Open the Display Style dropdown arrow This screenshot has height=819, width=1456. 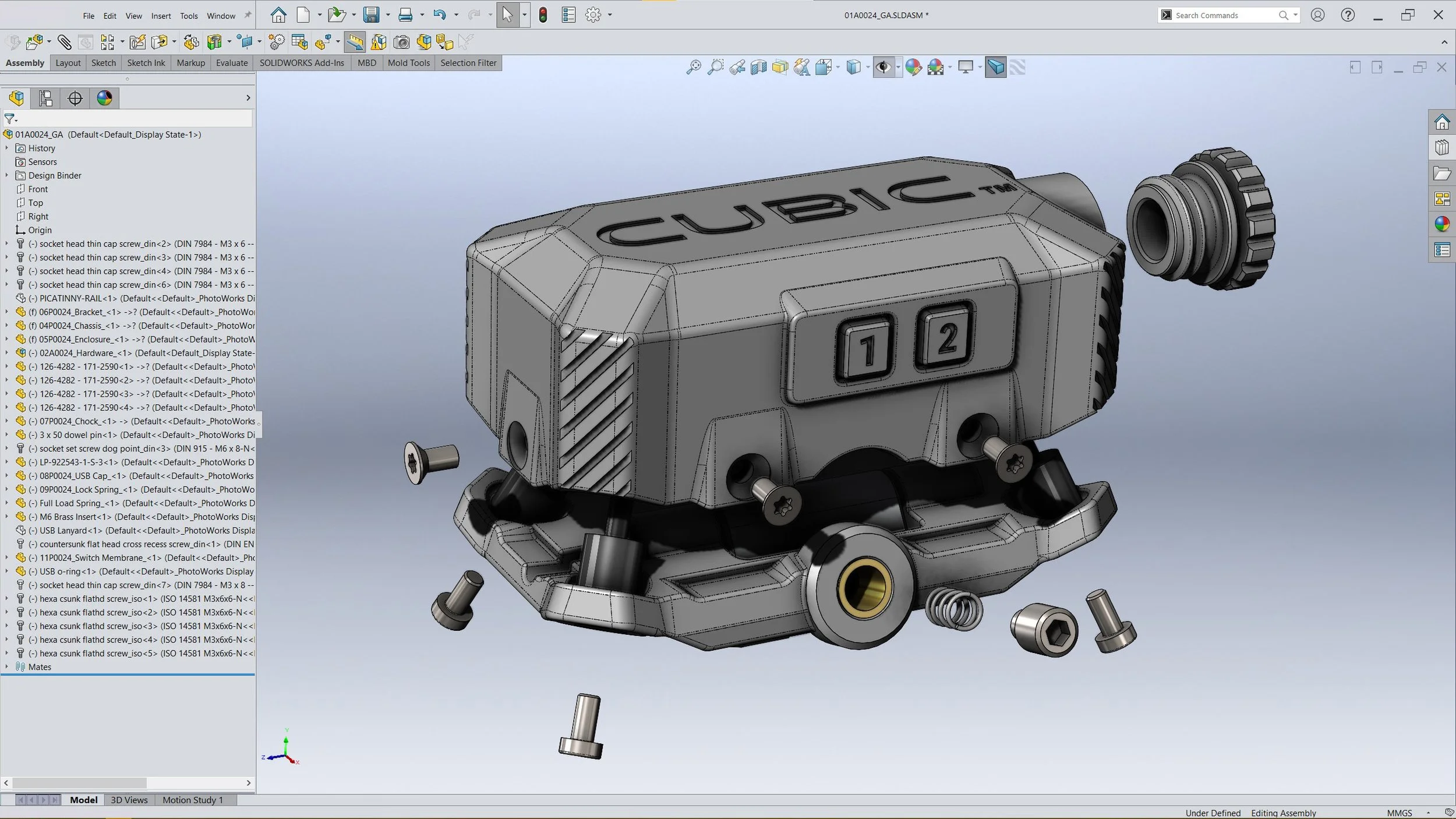point(868,68)
